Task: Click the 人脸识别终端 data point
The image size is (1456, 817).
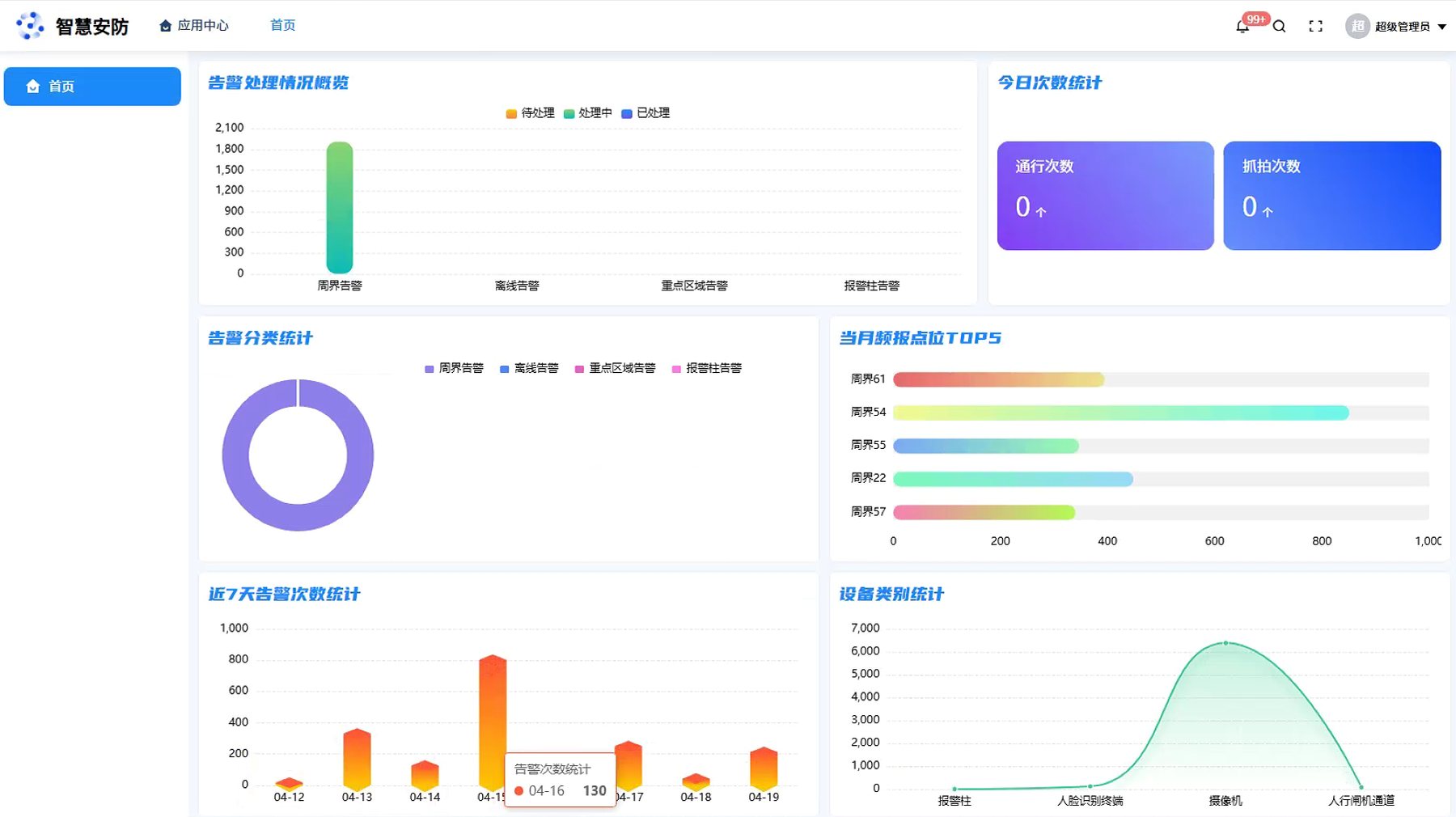Action: [1090, 786]
